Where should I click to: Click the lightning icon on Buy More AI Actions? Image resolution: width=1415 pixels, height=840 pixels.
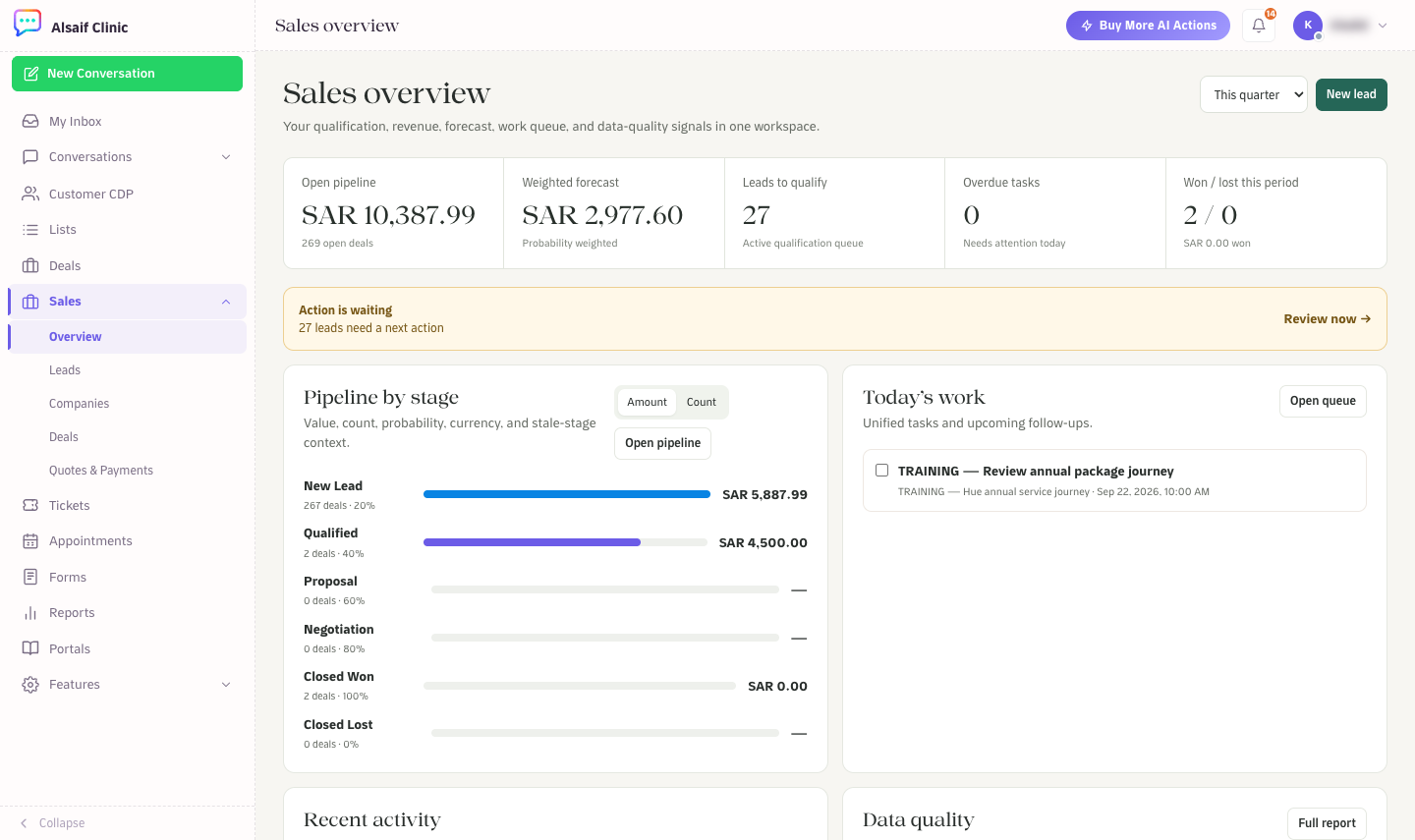coord(1087,26)
